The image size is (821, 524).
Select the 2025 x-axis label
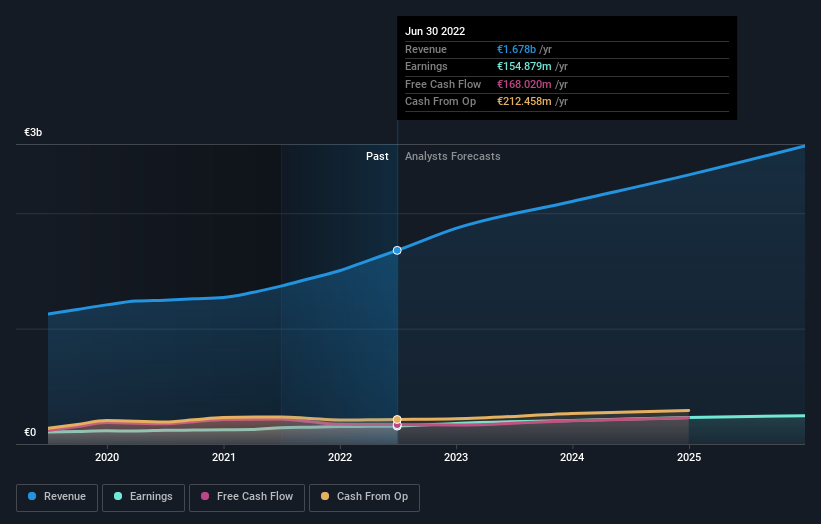[x=689, y=457]
